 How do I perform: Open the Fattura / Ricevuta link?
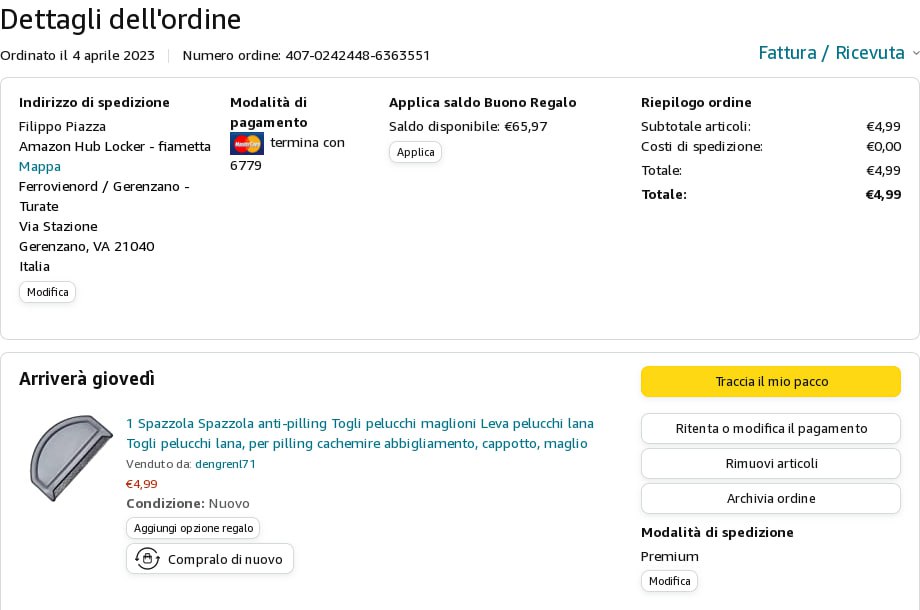click(831, 53)
